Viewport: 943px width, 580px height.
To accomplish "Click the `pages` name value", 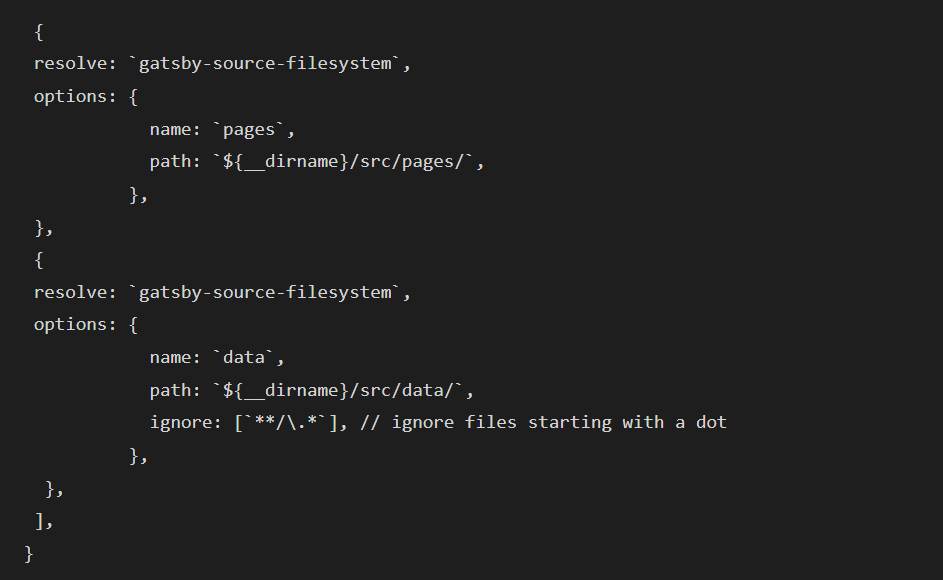I will click(249, 130).
